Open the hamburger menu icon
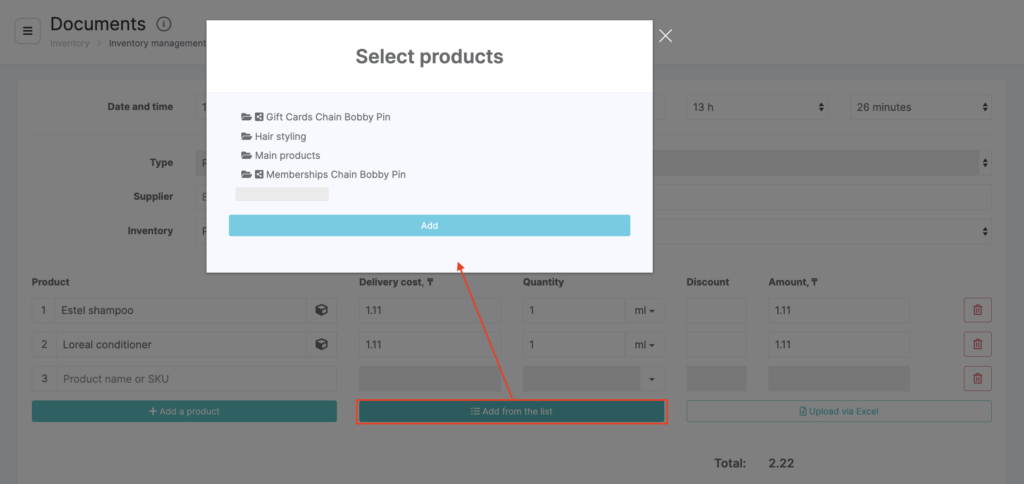Image resolution: width=1024 pixels, height=484 pixels. tap(27, 31)
